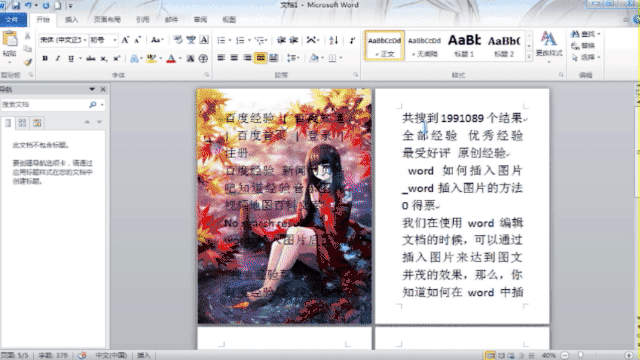The width and height of the screenshot is (640, 360).
Task: Toggle Superscript formatting
Action: (x=116, y=59)
